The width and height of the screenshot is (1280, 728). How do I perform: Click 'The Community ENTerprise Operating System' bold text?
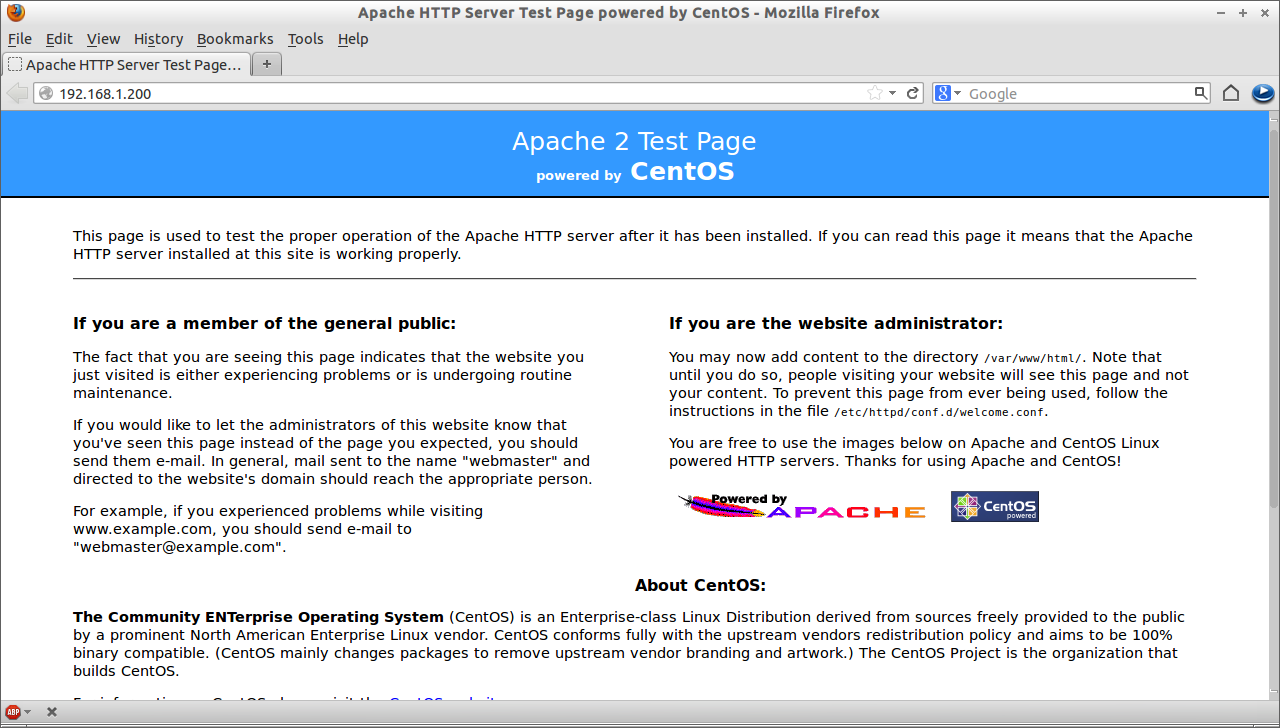[258, 617]
